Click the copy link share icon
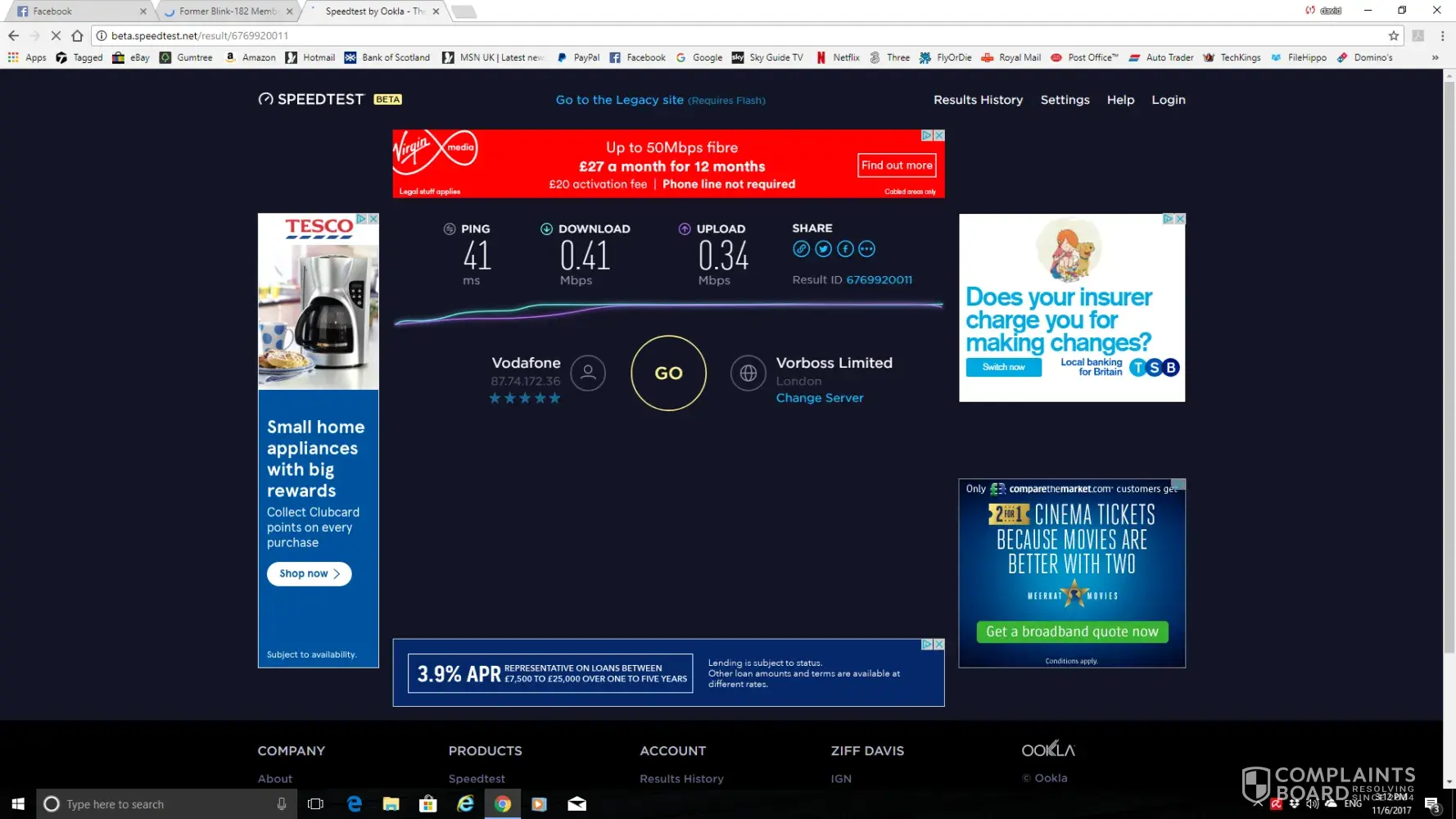Viewport: 1456px width, 819px height. point(801,249)
